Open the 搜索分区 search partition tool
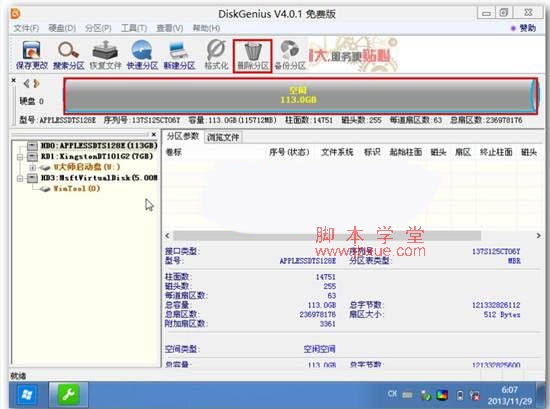 pyautogui.click(x=68, y=55)
